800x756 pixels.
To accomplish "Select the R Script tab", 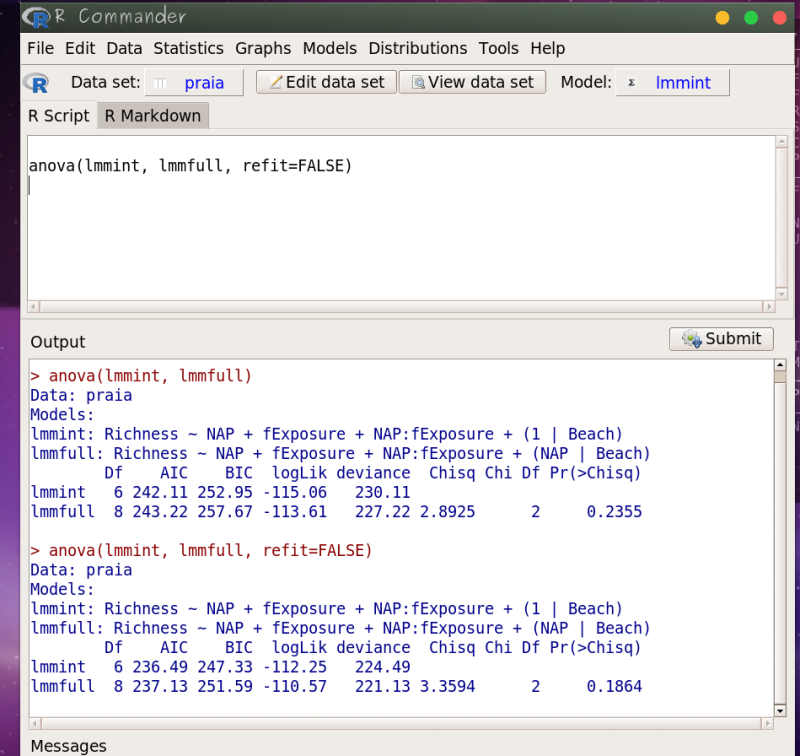I will click(59, 116).
